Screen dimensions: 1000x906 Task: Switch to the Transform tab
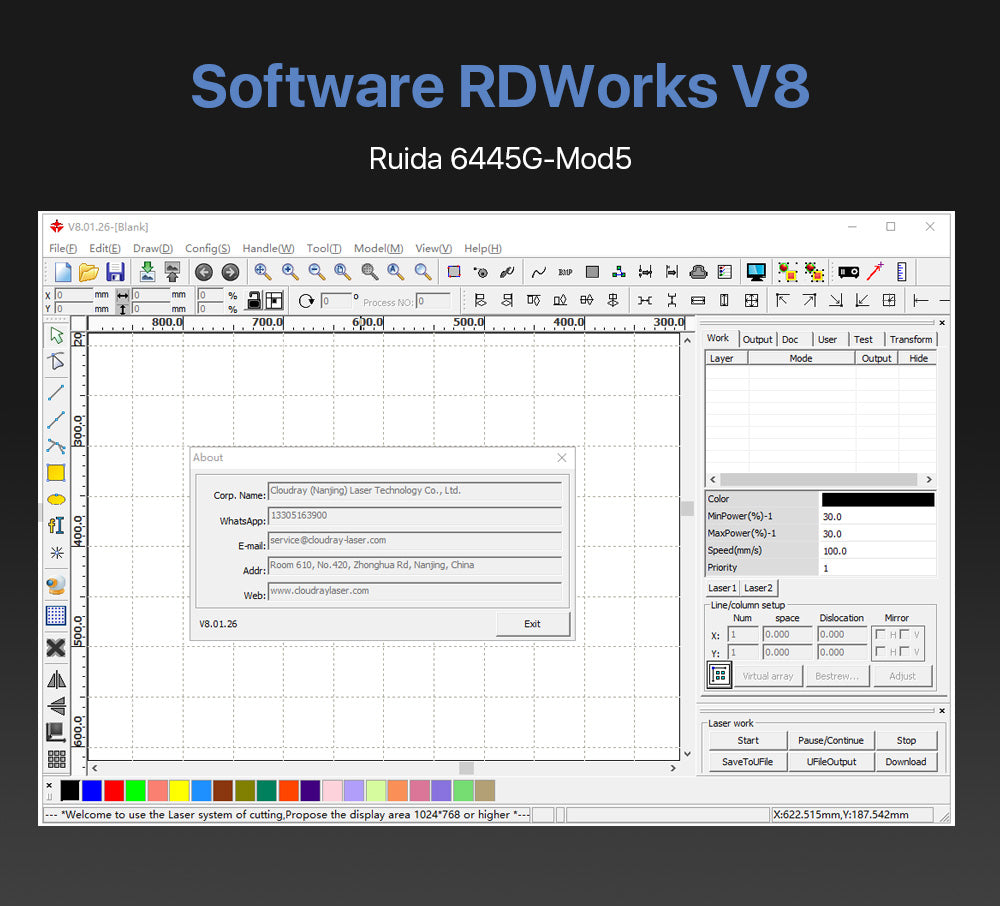(x=911, y=339)
